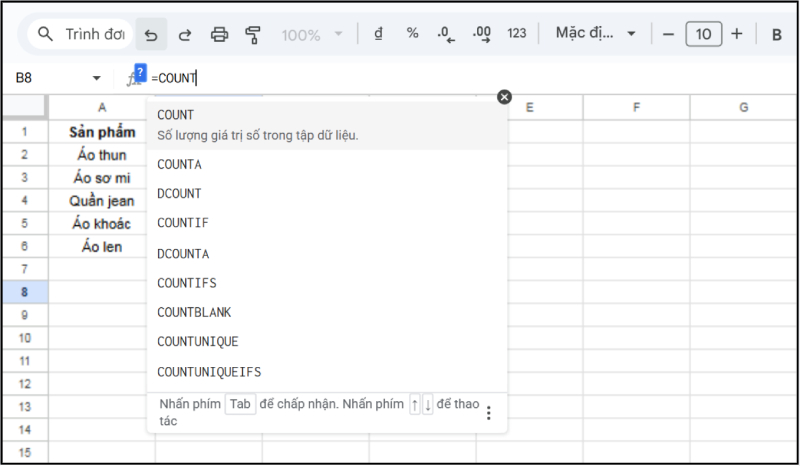Close the function suggestion popup

[x=504, y=97]
